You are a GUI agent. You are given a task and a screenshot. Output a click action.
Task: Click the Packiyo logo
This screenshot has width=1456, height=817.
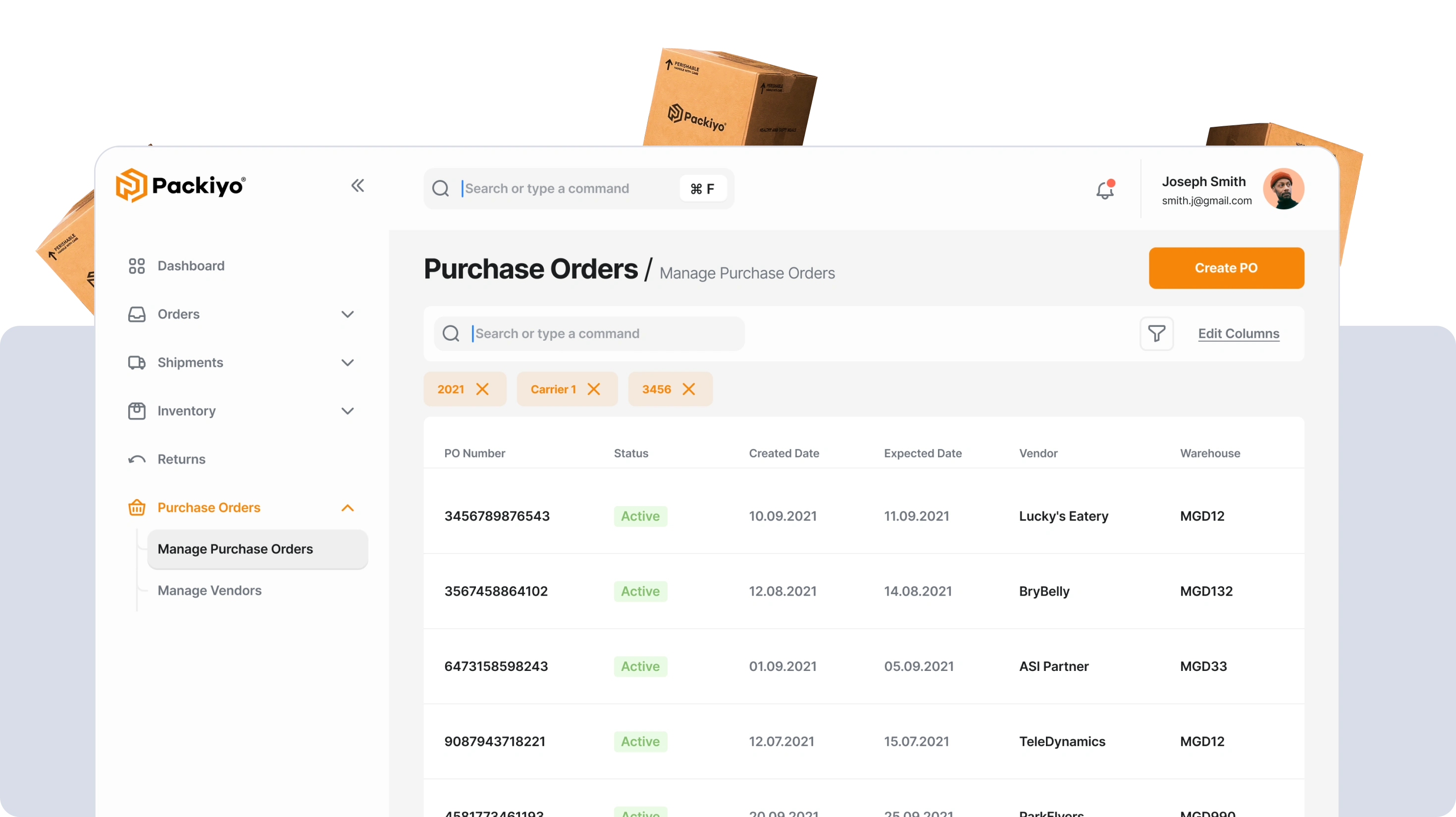181,185
